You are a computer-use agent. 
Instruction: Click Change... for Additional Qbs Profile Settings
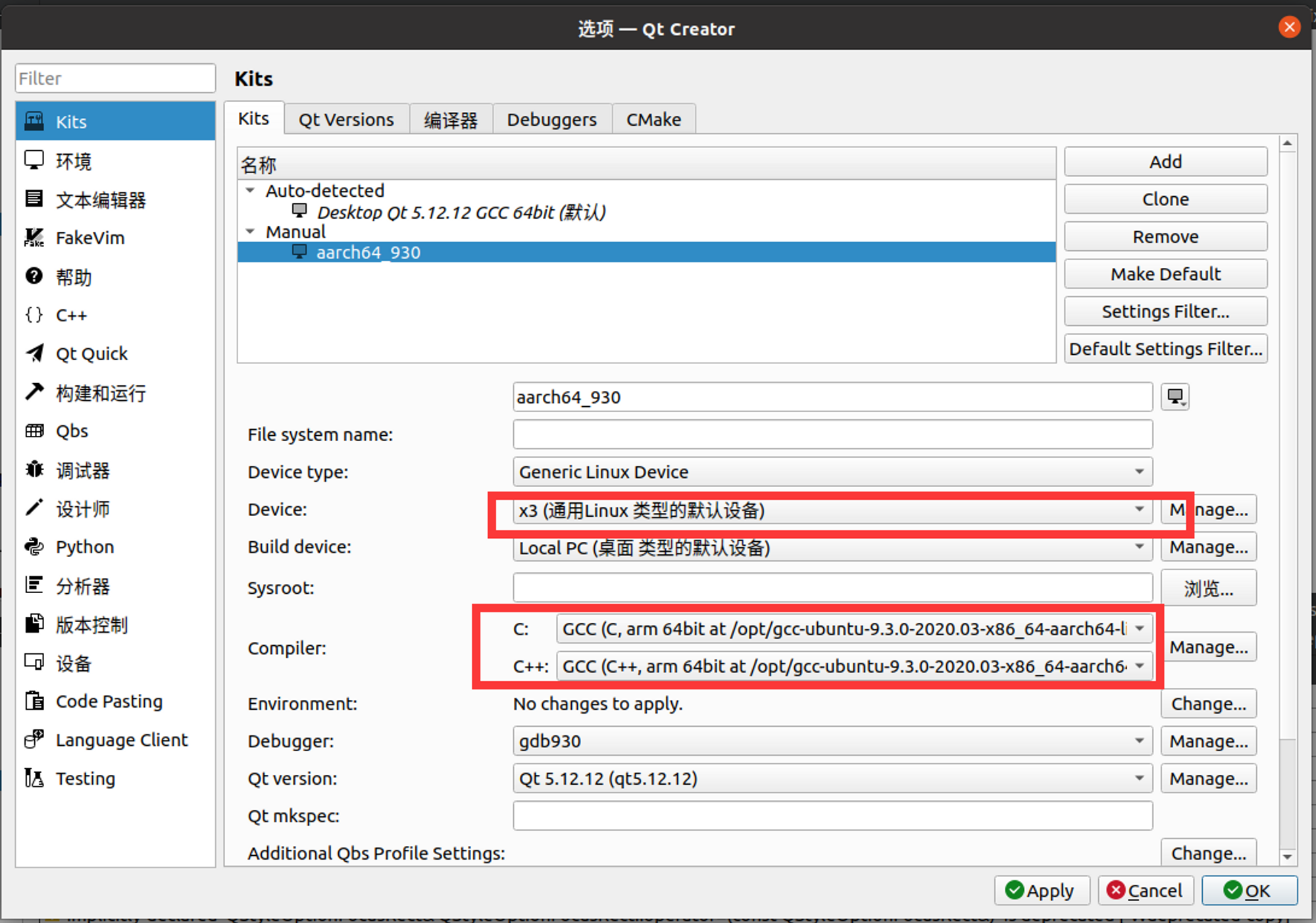point(1209,853)
